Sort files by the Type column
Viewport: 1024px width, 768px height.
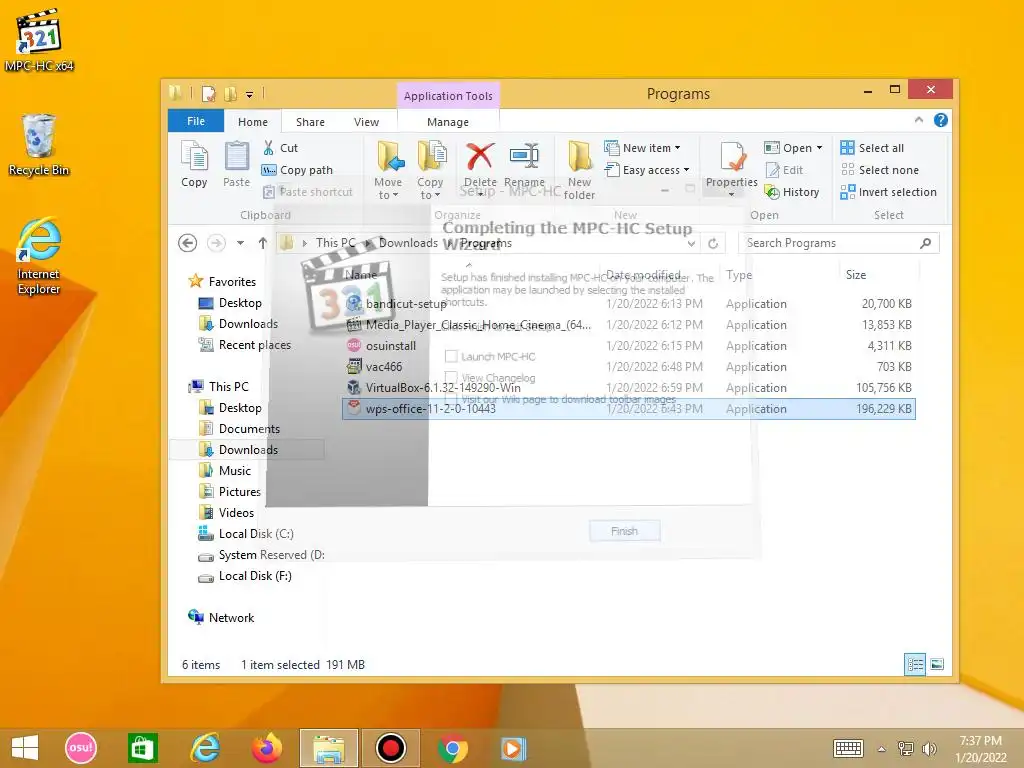[739, 275]
